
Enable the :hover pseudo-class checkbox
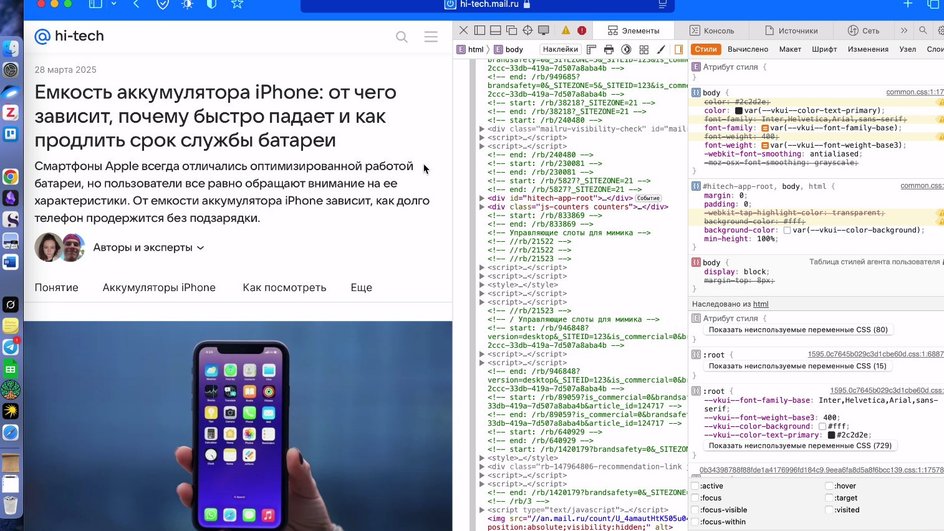[x=829, y=486]
